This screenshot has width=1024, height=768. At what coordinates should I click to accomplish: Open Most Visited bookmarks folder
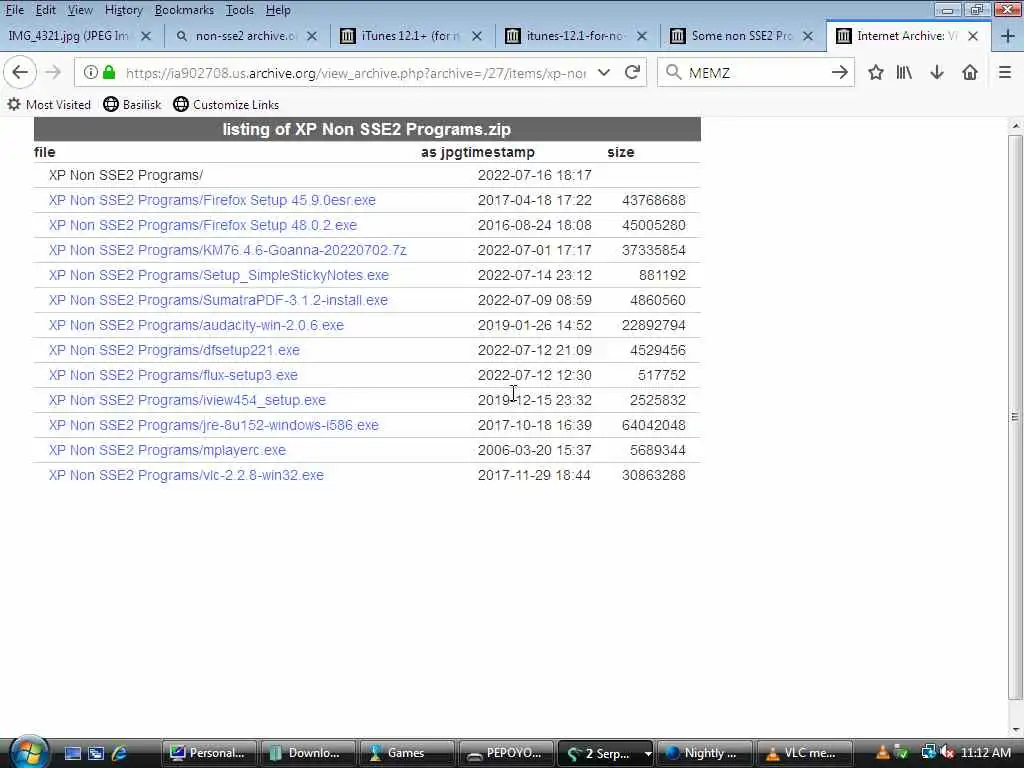pyautogui.click(x=50, y=104)
